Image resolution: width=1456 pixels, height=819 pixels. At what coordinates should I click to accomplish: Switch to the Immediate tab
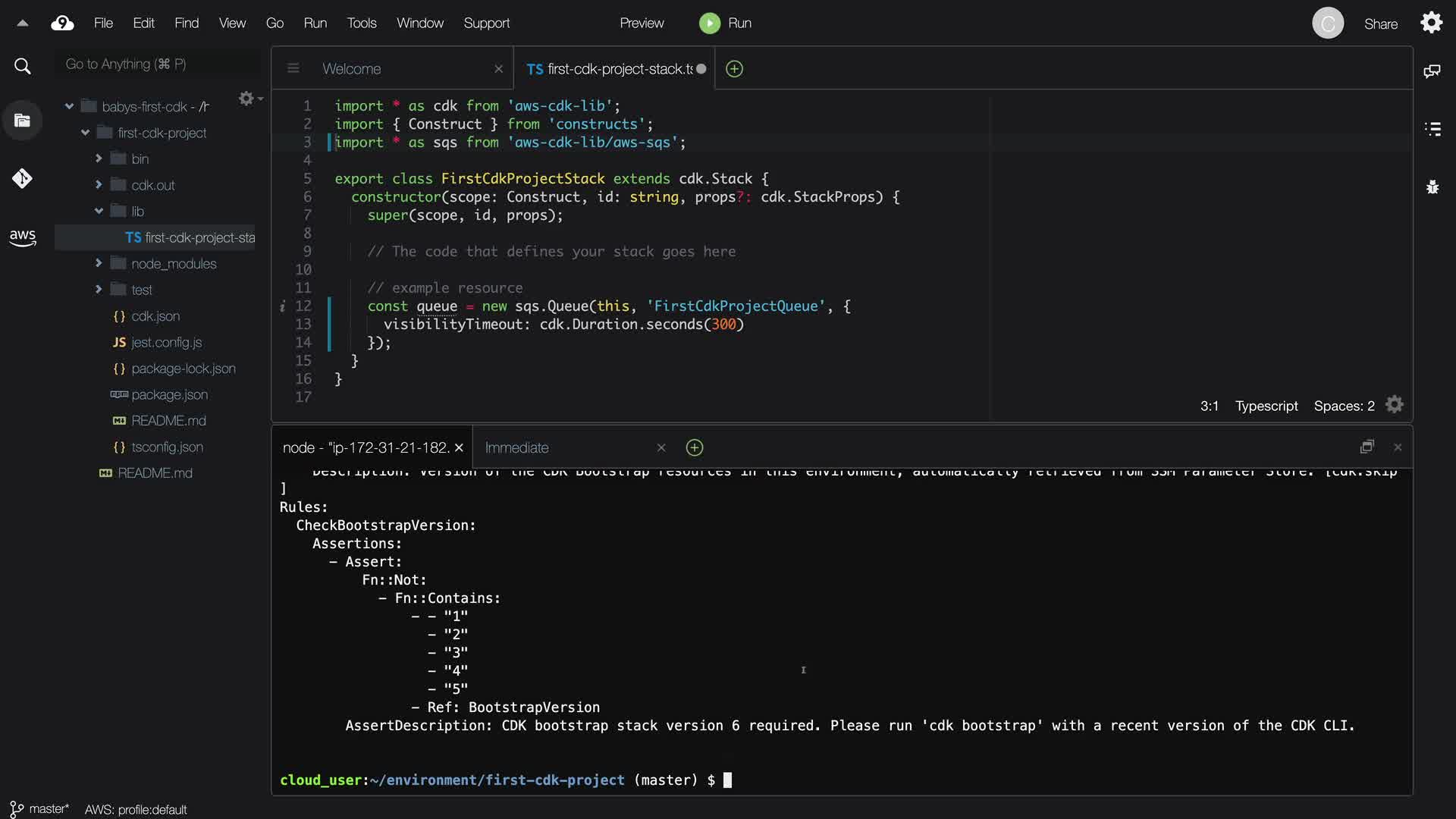coord(516,447)
